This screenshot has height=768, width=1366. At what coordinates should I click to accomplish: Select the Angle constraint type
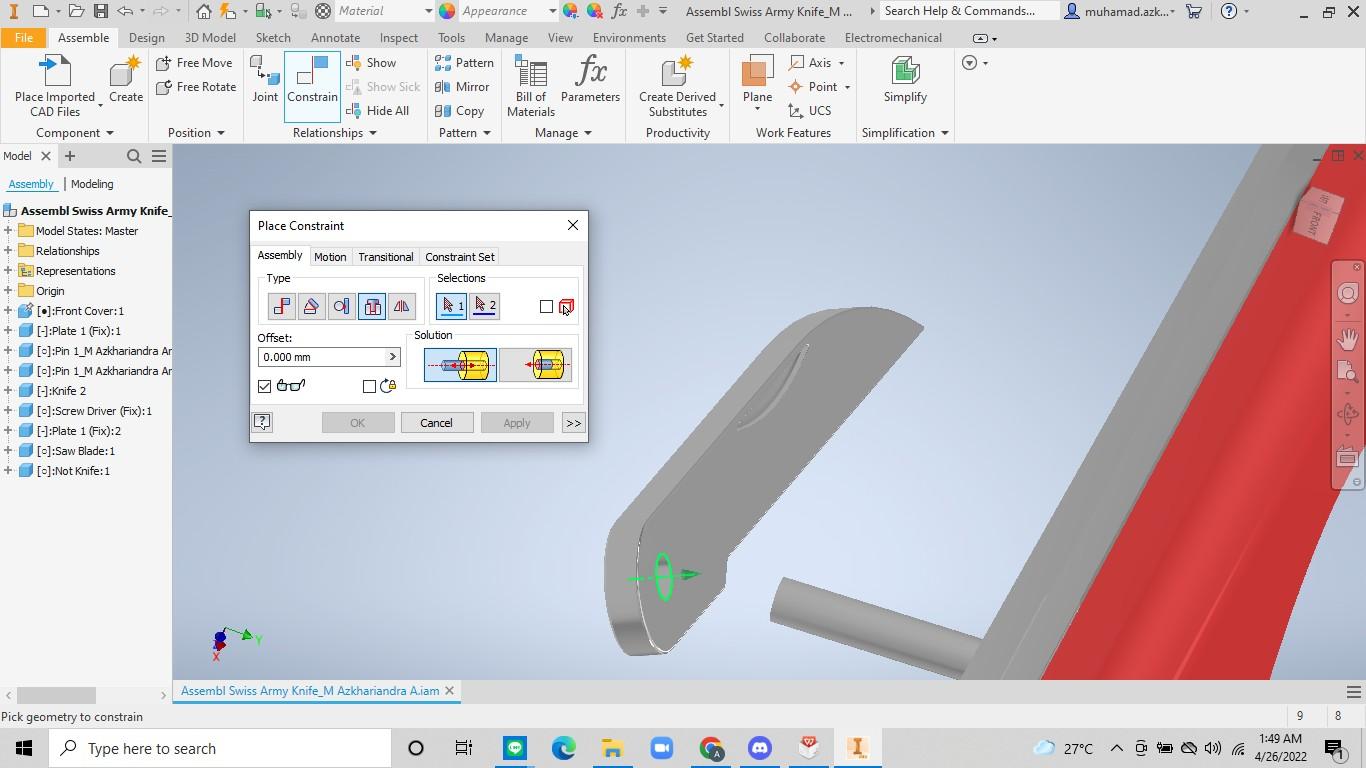(311, 306)
